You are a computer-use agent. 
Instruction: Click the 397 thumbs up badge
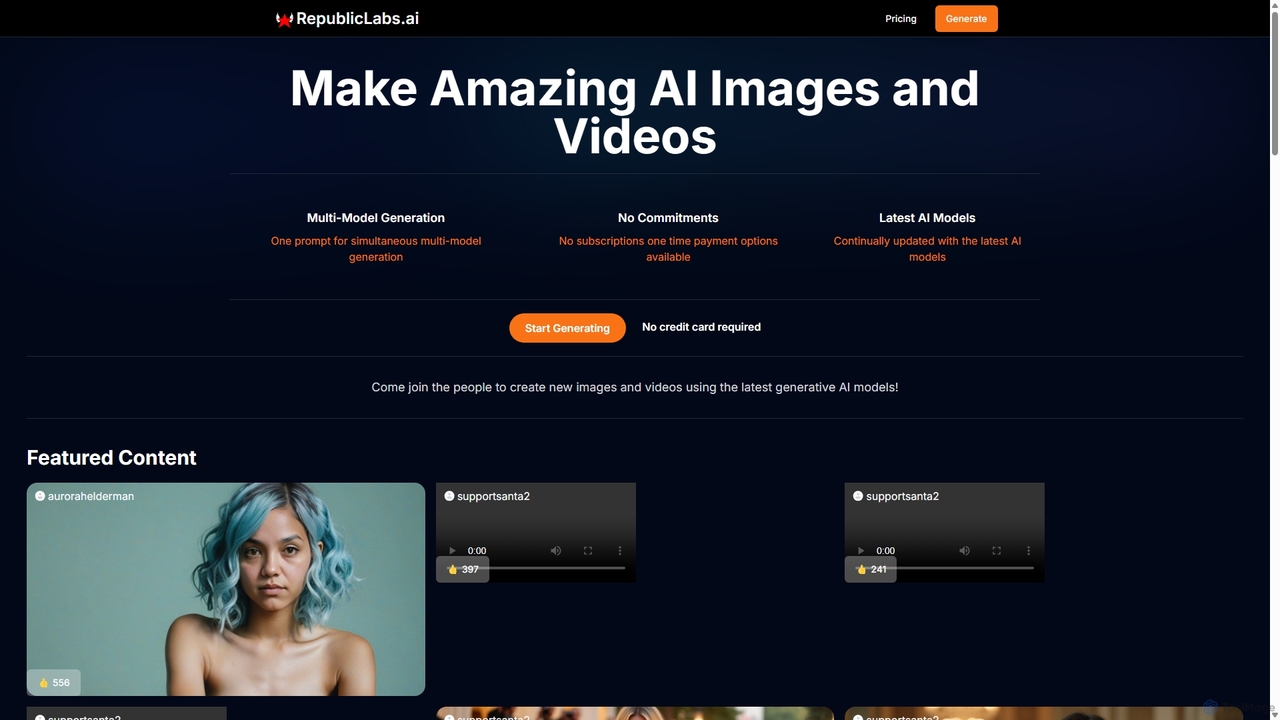pyautogui.click(x=463, y=569)
